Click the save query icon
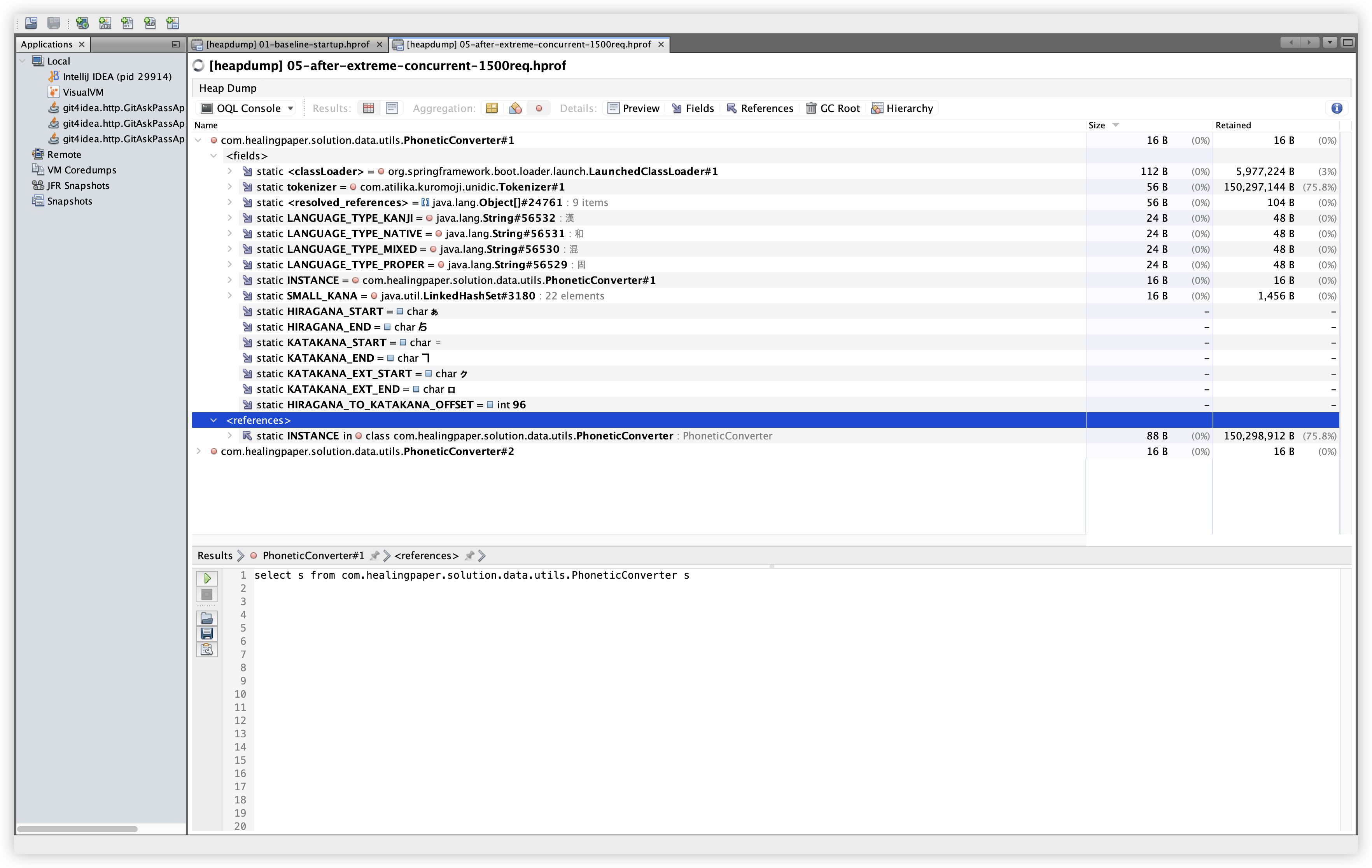The height and width of the screenshot is (868, 1372). [207, 633]
